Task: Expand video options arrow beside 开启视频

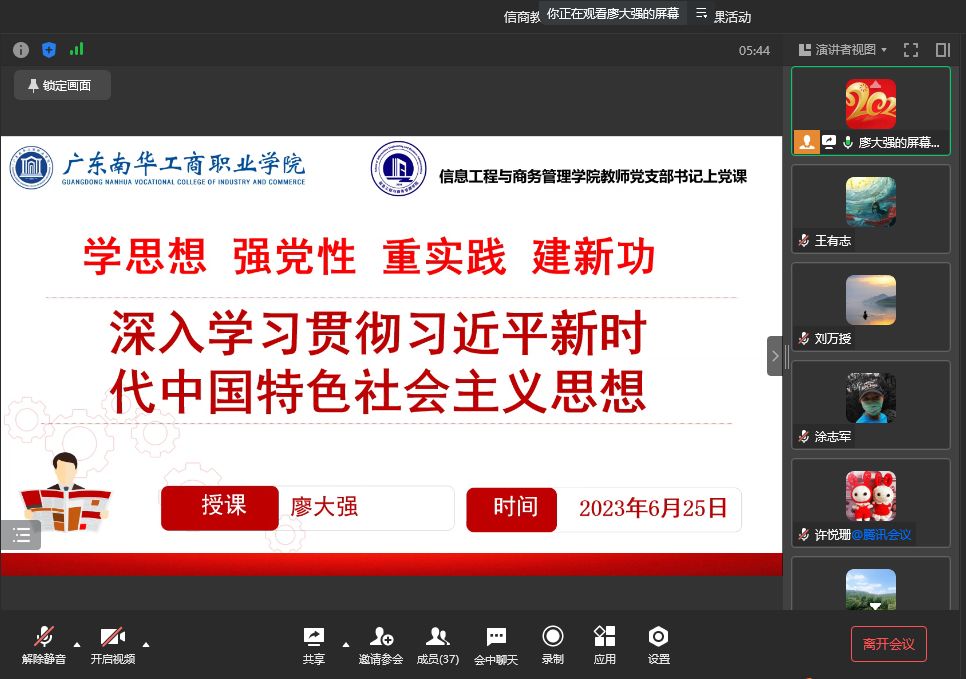Action: (146, 643)
